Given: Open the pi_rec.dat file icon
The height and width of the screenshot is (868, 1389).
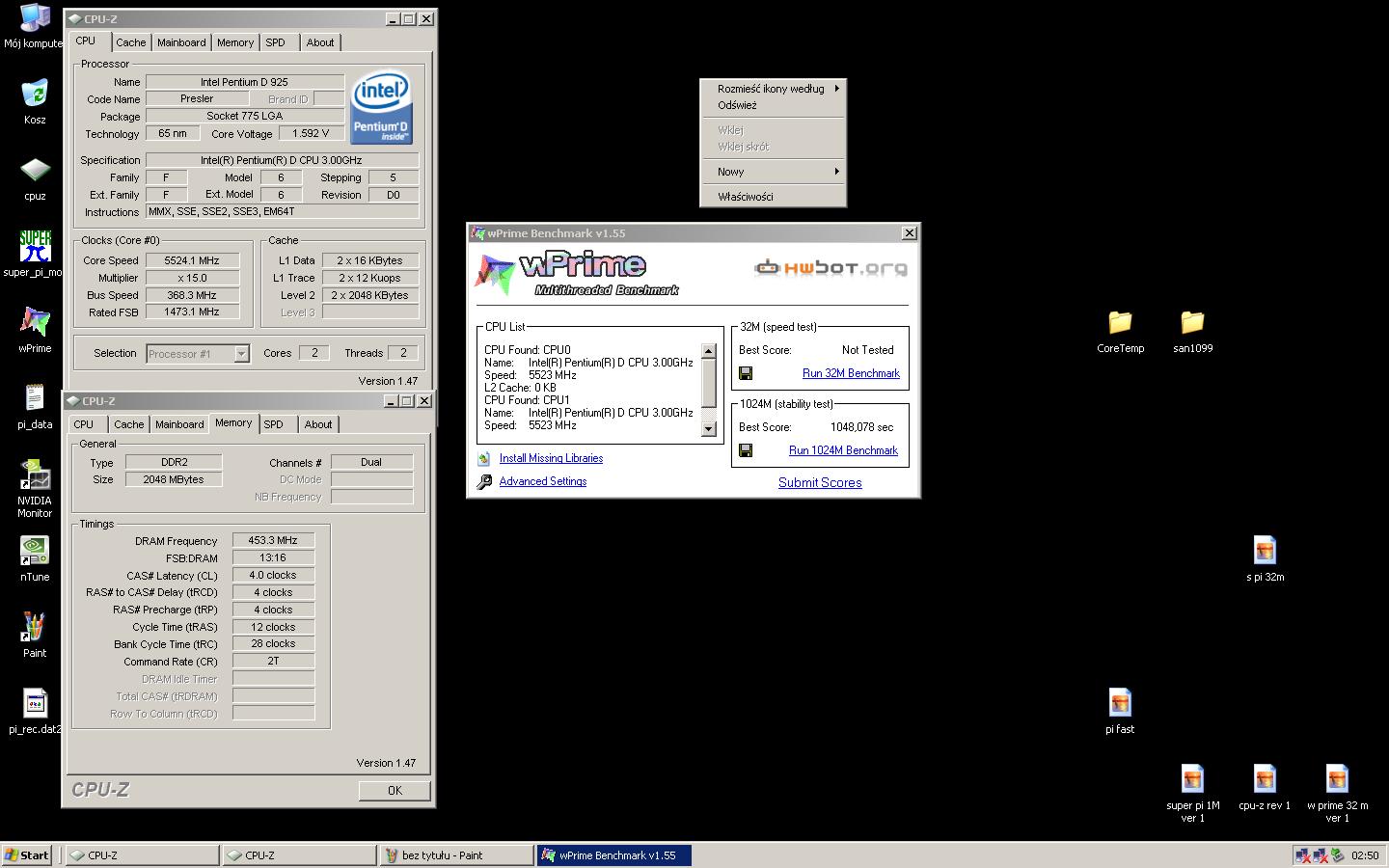Looking at the screenshot, I should [35, 703].
